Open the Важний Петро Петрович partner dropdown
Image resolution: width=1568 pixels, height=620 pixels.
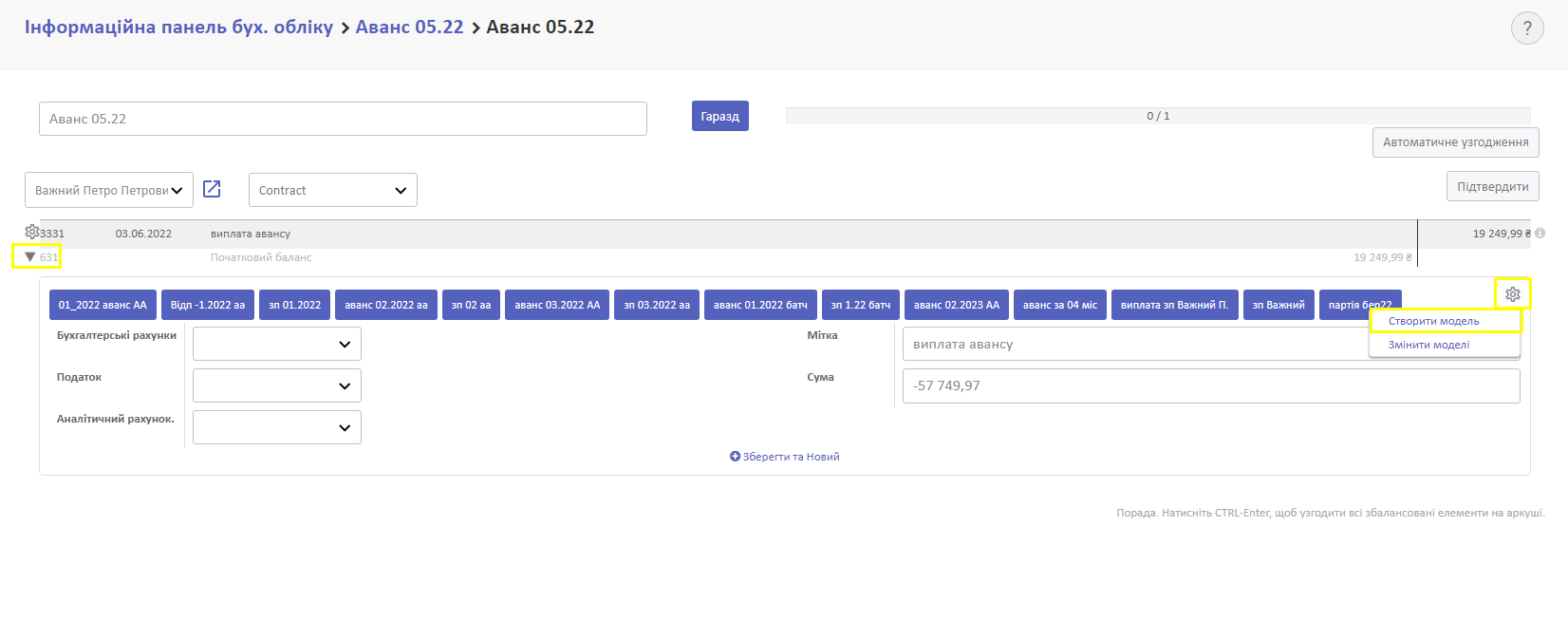[x=109, y=190]
